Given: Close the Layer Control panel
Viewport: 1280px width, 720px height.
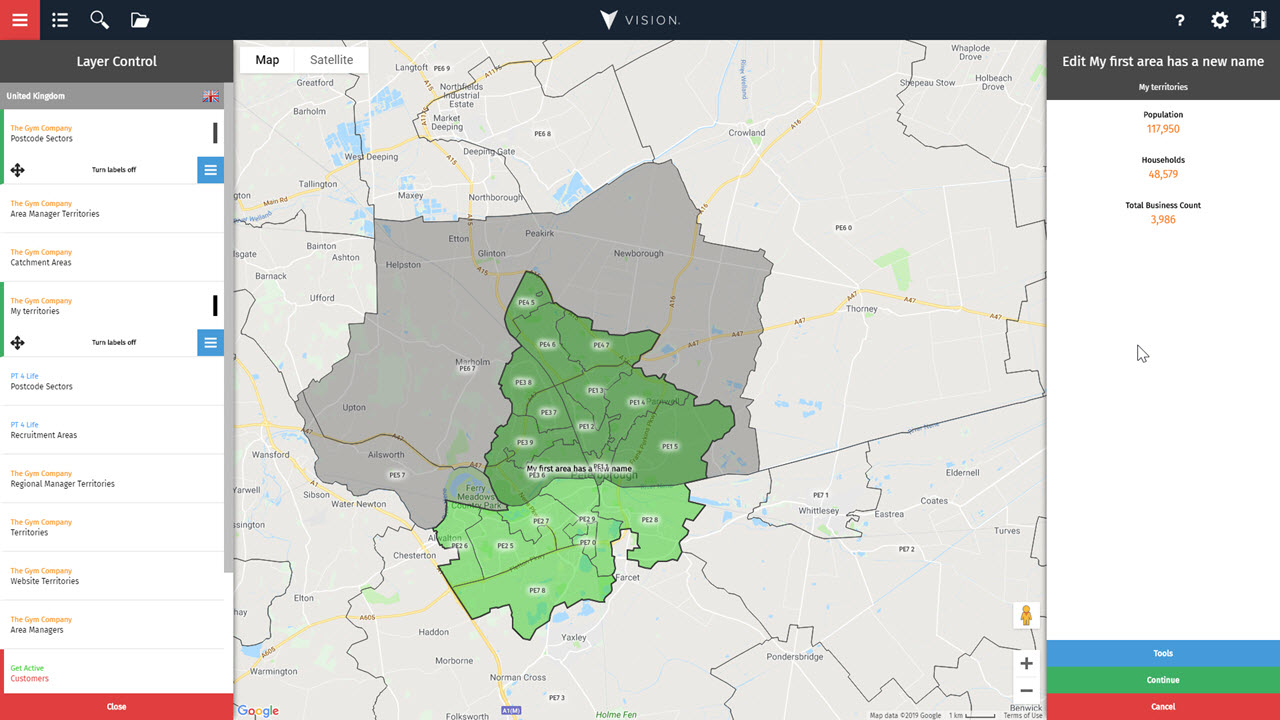Looking at the screenshot, I should pyautogui.click(x=116, y=707).
